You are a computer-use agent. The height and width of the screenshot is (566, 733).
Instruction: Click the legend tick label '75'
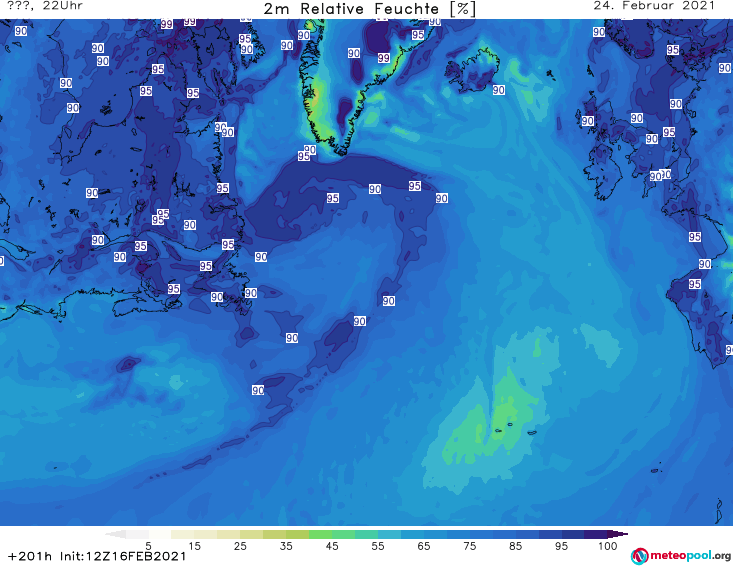469,546
